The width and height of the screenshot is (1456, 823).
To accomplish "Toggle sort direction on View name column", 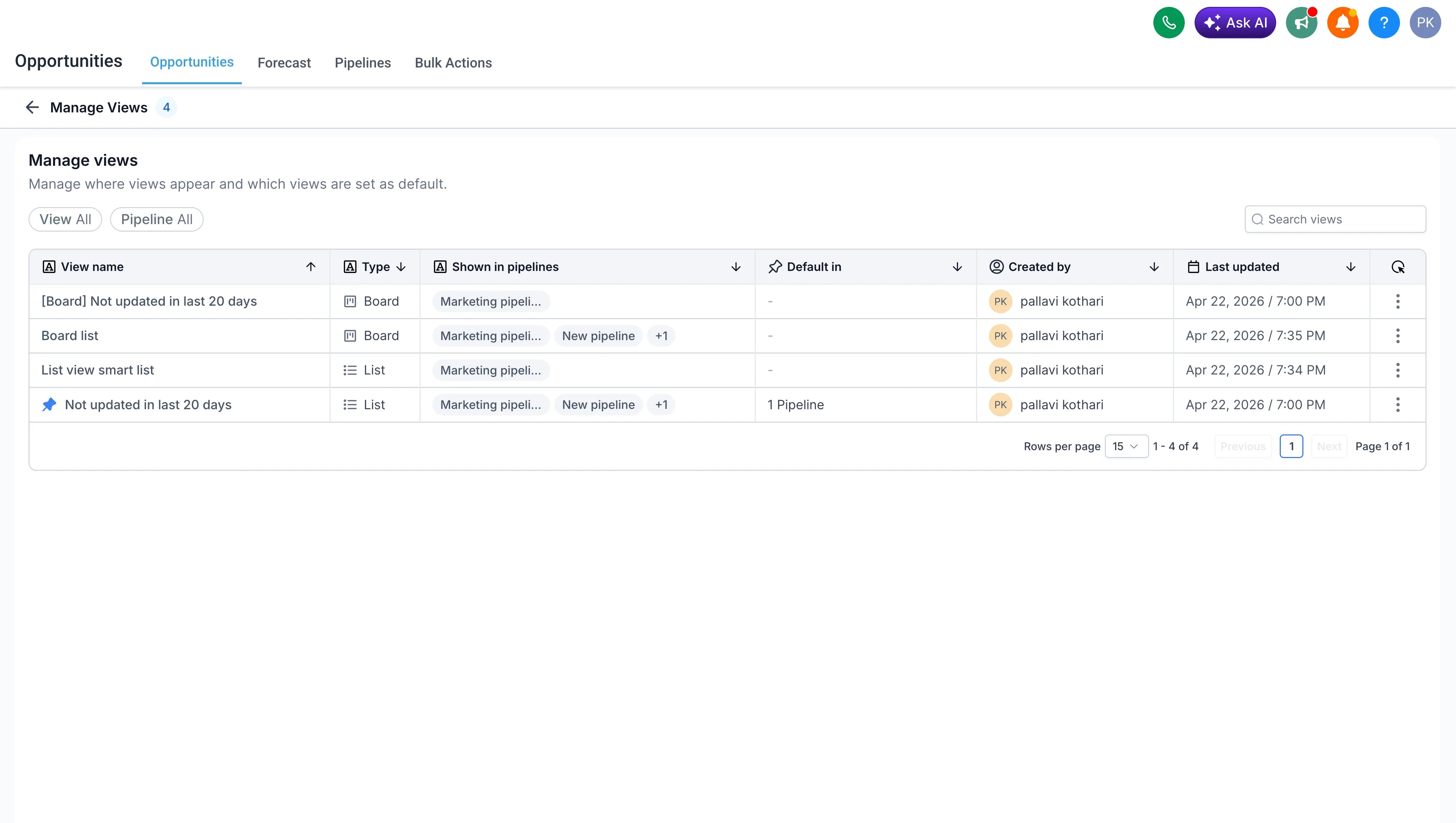I will tap(311, 266).
